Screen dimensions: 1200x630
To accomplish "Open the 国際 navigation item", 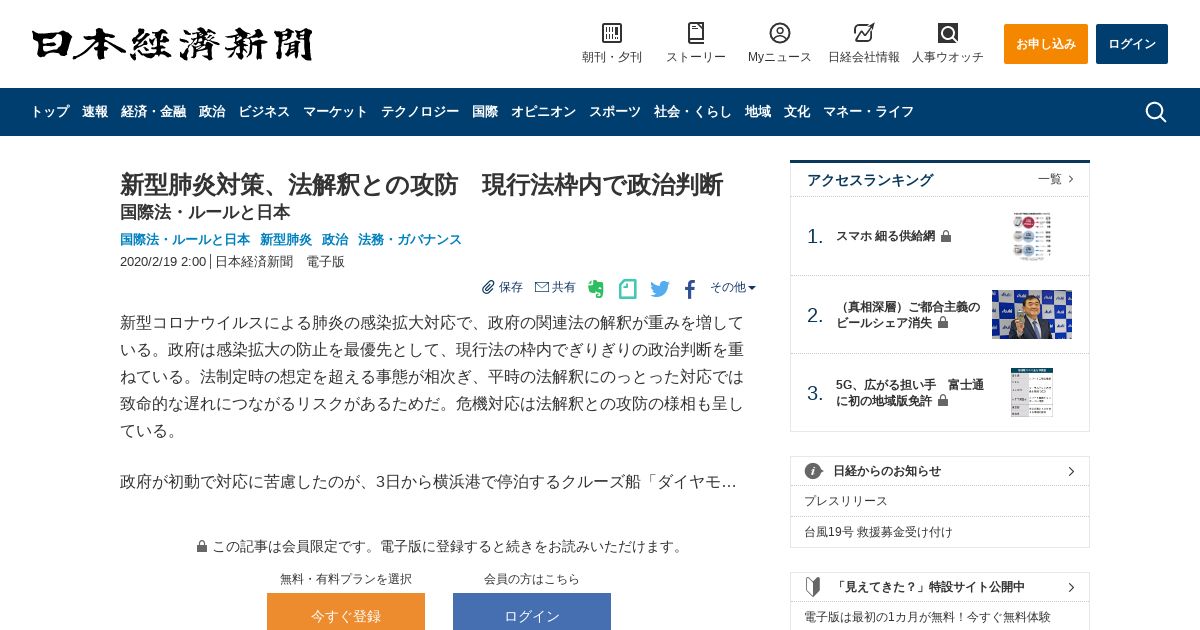I will (485, 112).
